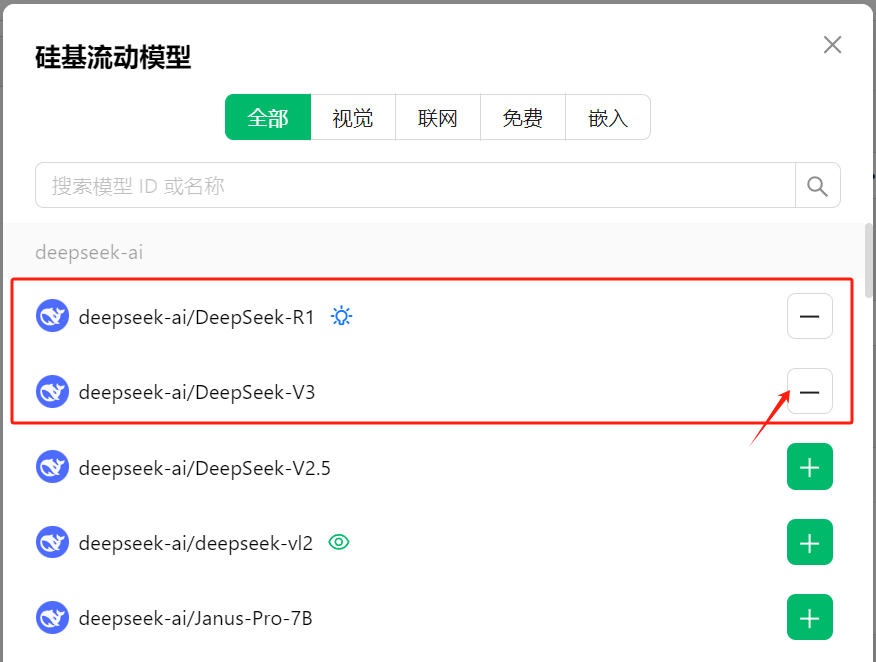Viewport: 876px width, 662px height.
Task: Click the reasoning sun icon next to DeepSeek-R1
Action: coord(340,314)
